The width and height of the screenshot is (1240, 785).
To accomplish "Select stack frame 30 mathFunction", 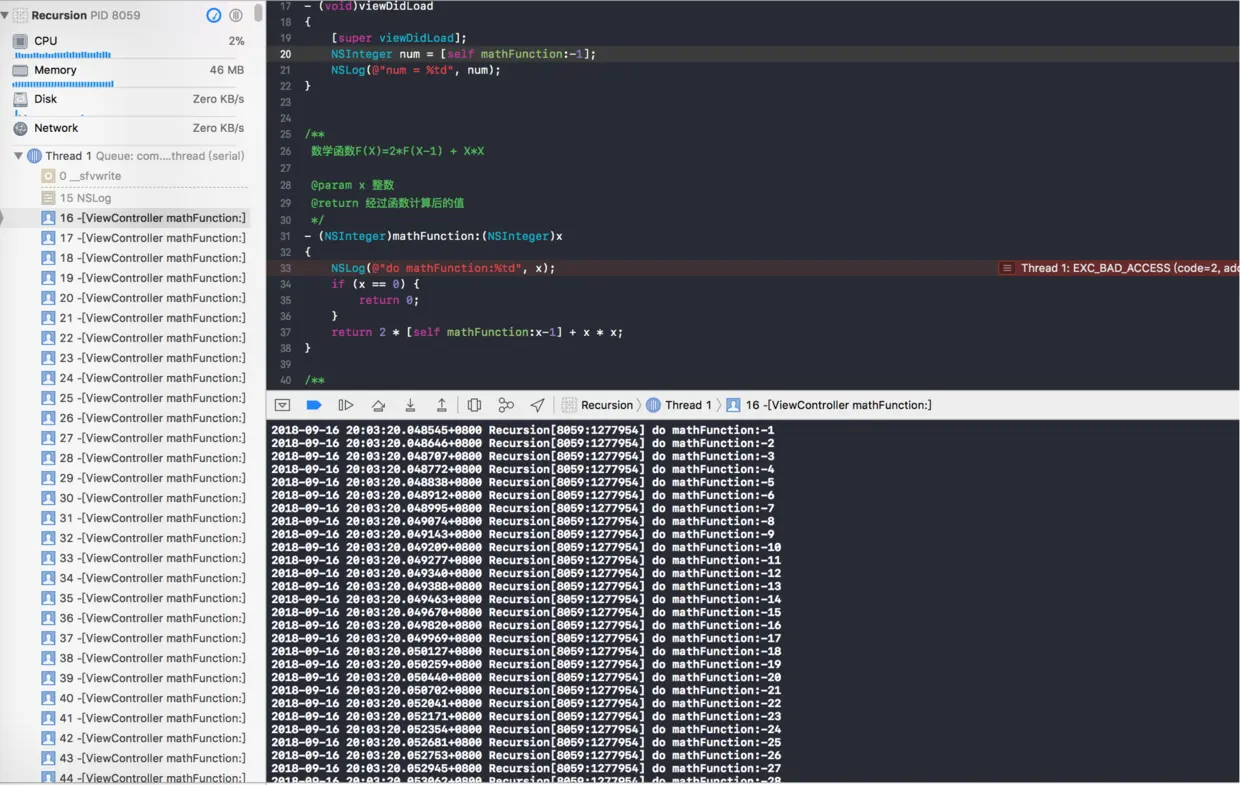I will pyautogui.click(x=144, y=498).
